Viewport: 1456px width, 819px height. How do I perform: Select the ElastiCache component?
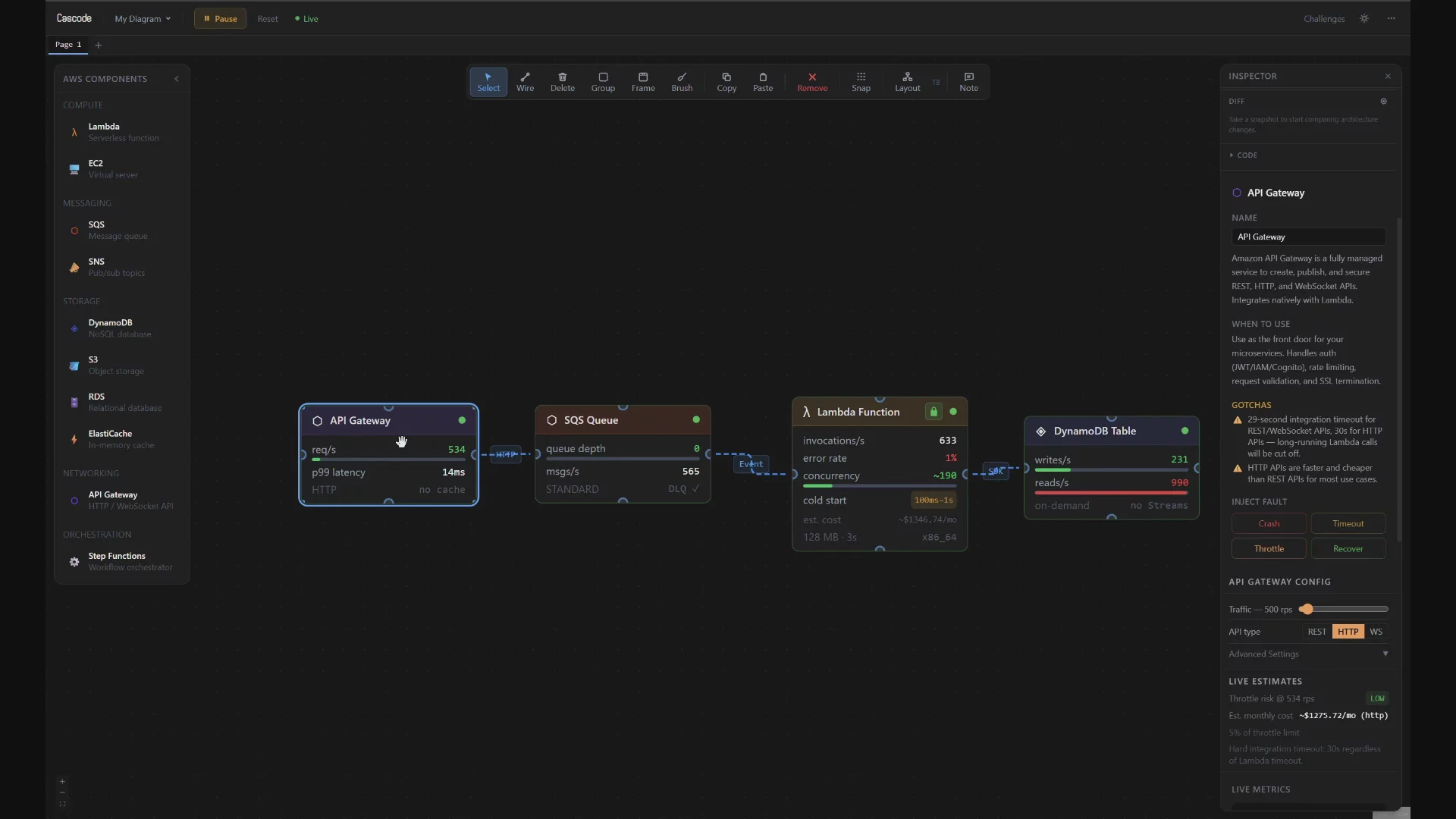pos(122,439)
